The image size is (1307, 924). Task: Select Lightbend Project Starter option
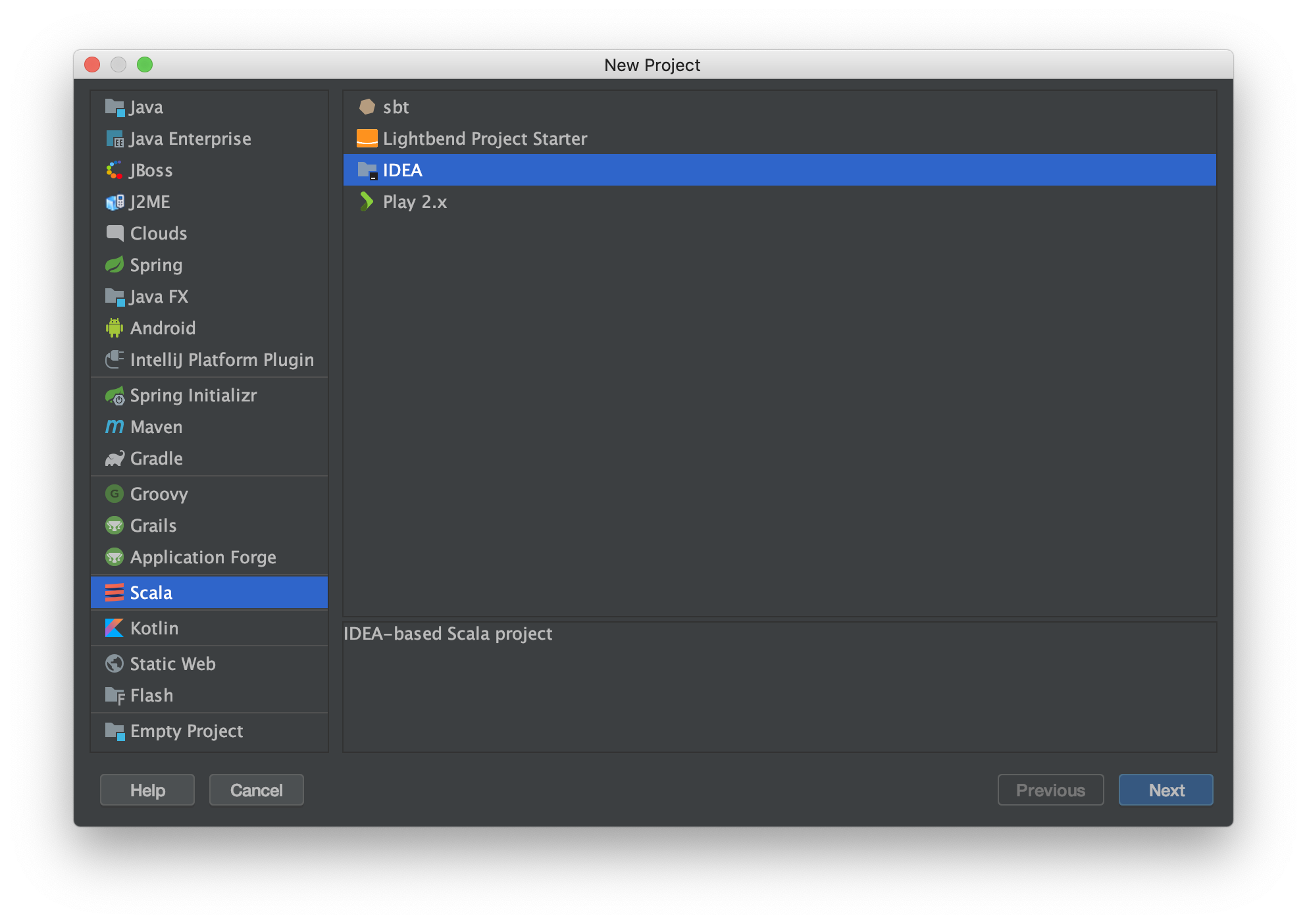[484, 138]
